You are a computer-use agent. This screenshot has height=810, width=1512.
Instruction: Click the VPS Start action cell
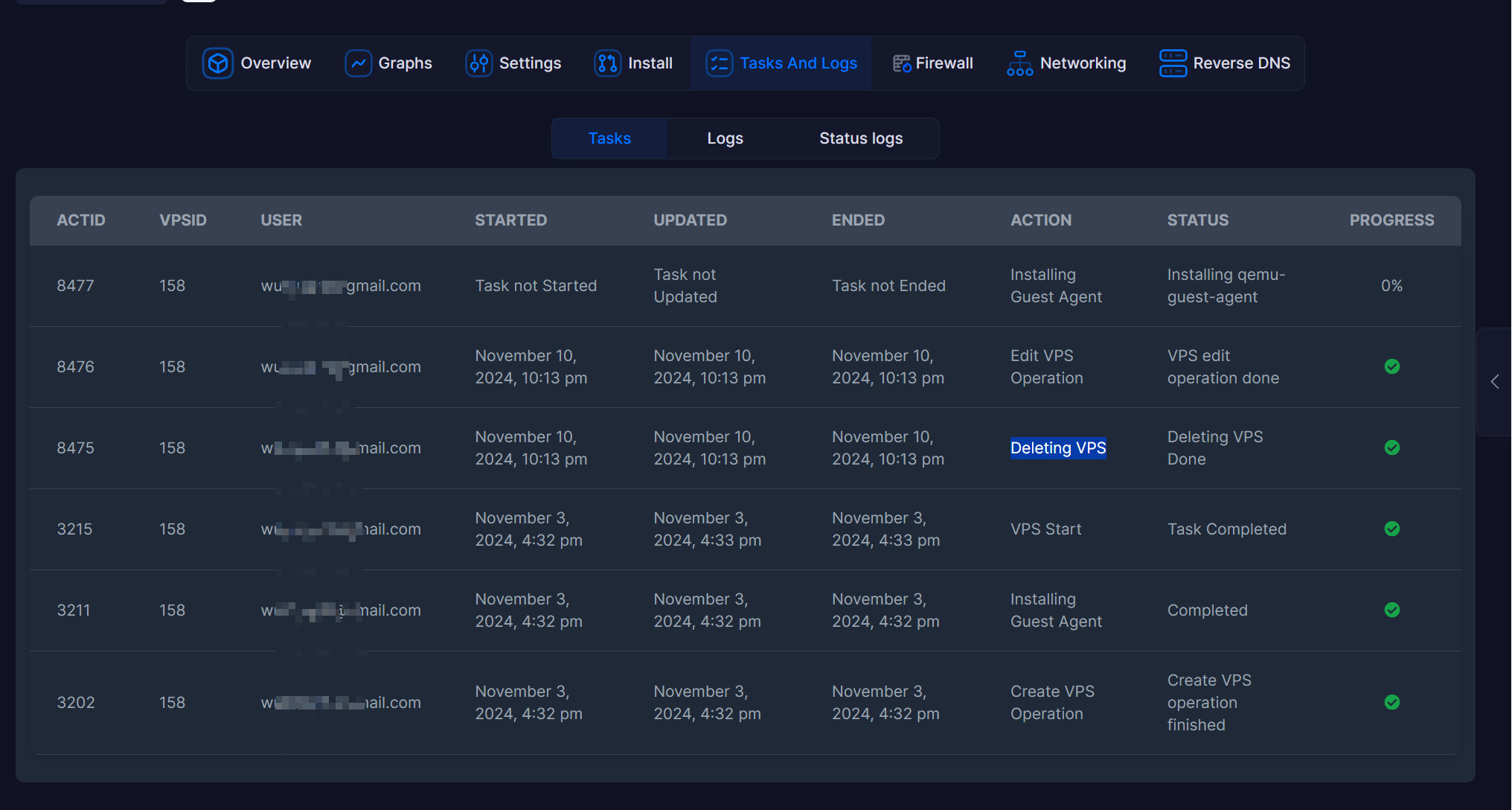click(1045, 529)
